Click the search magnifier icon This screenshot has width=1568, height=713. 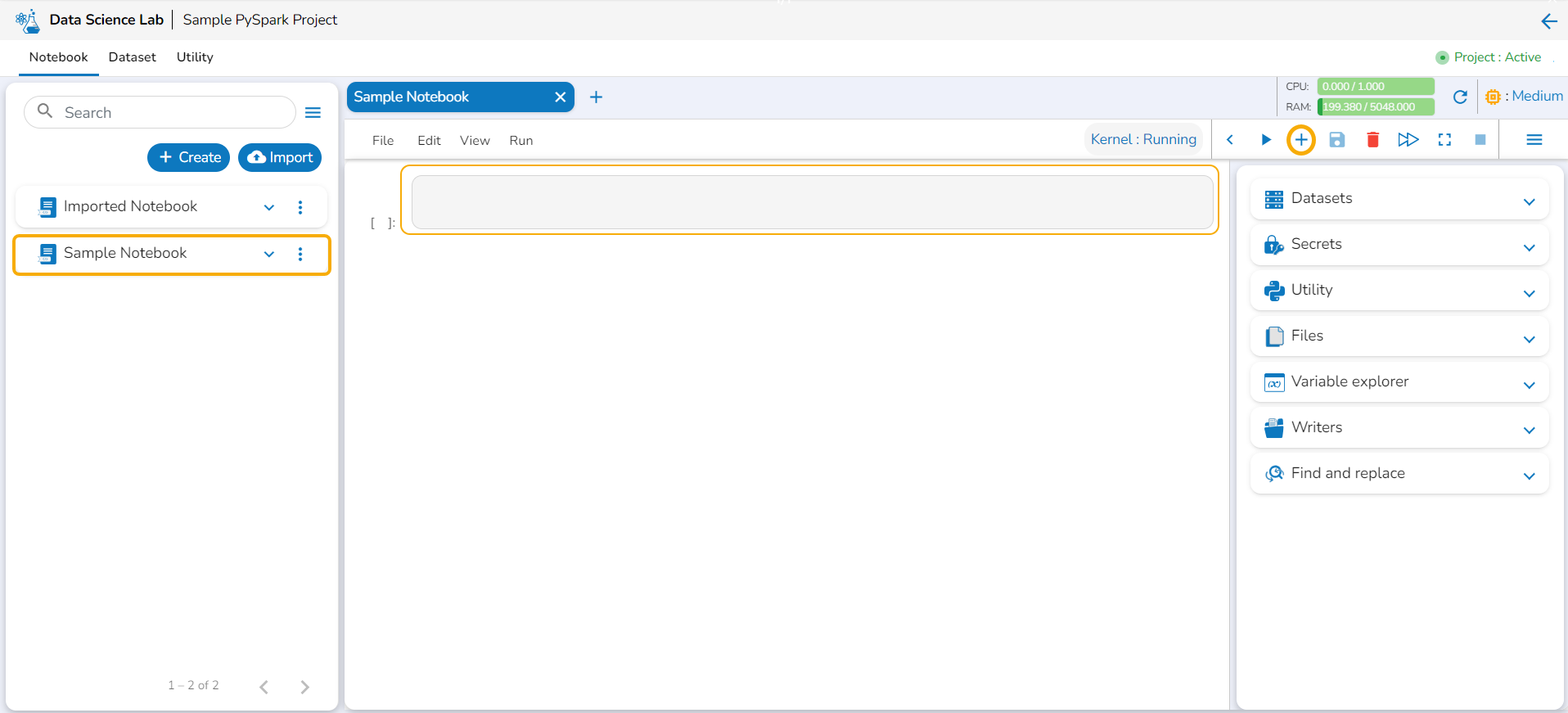point(45,111)
